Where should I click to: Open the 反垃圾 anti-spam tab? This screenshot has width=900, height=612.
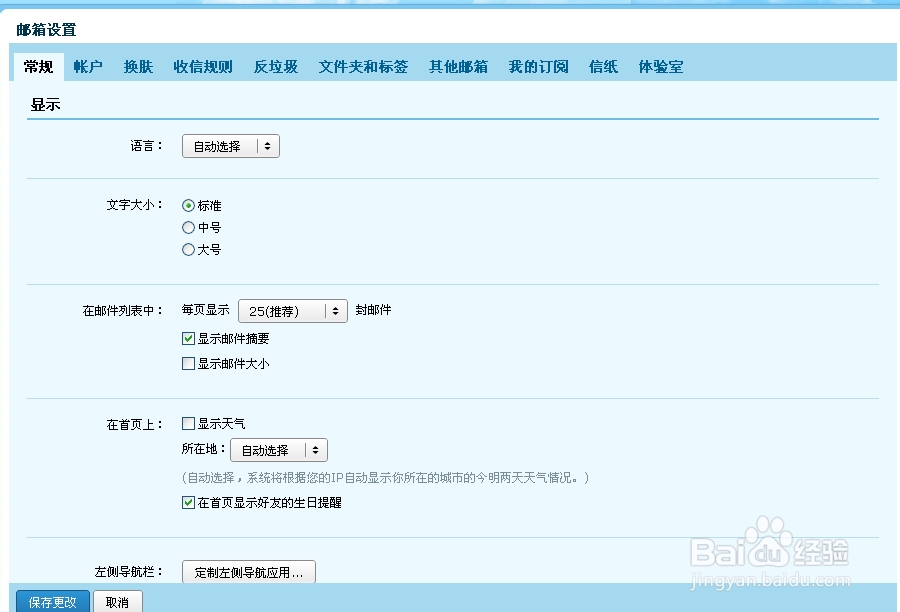point(275,66)
